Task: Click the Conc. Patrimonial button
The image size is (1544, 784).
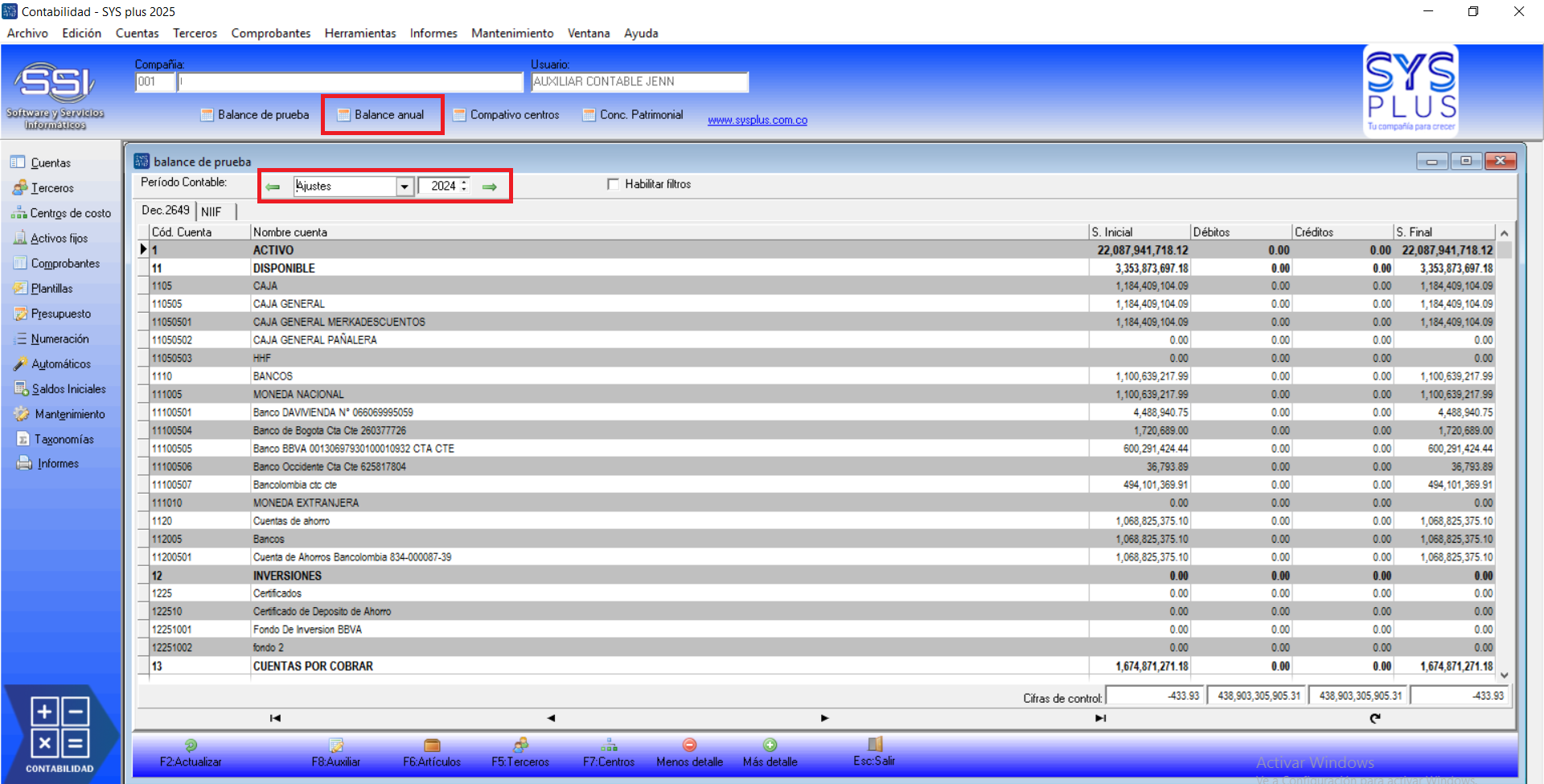Action: click(x=633, y=115)
